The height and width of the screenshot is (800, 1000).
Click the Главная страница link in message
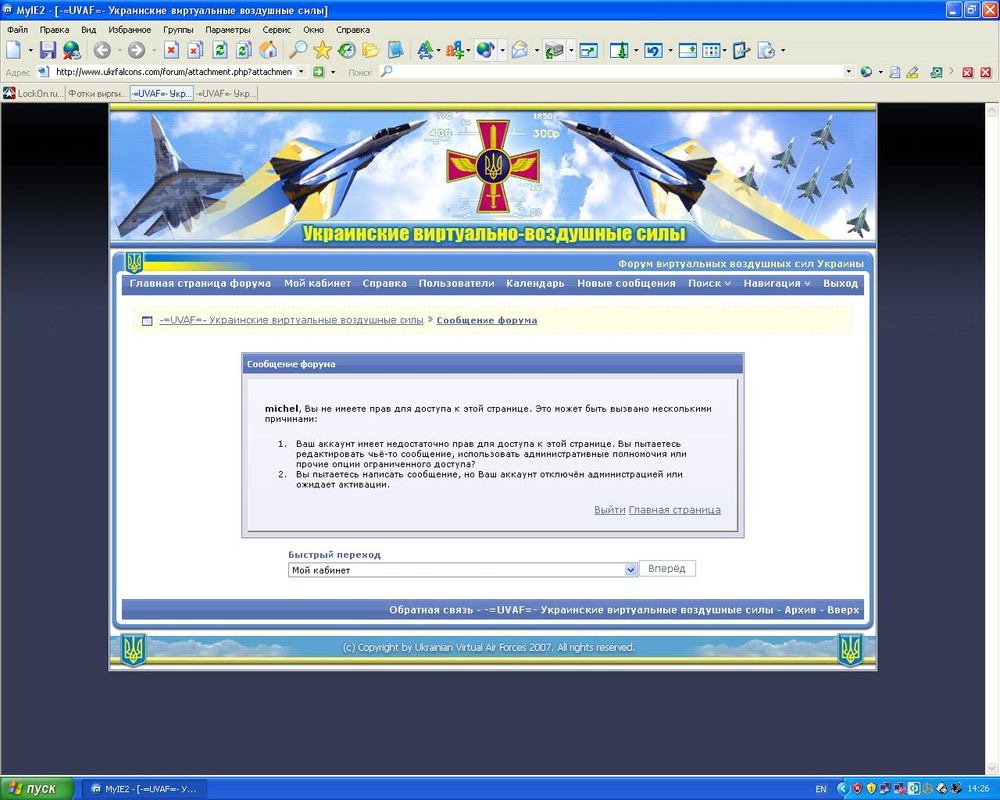(675, 510)
